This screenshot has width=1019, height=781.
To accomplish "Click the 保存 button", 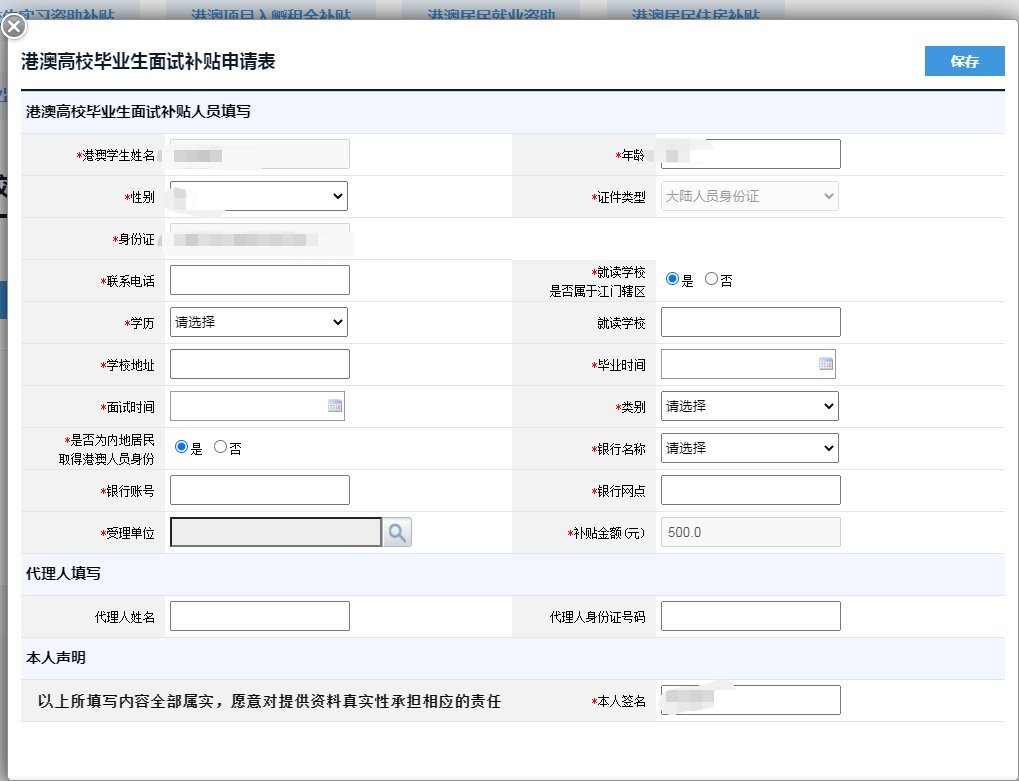I will (964, 61).
